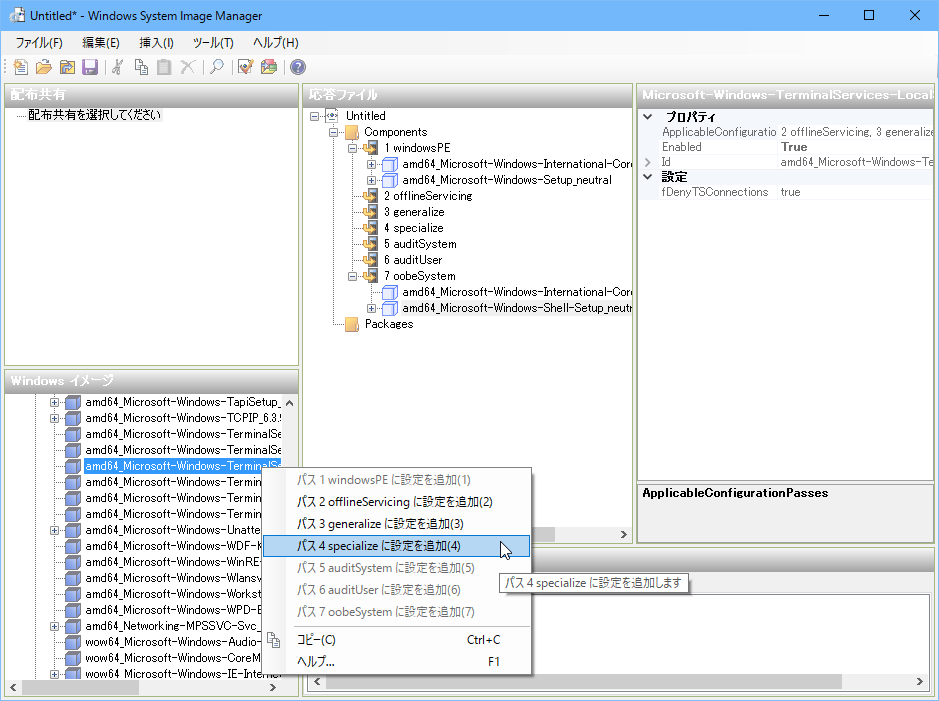The width and height of the screenshot is (939, 701).
Task: Click the ApplicableConfigurationPasses property row label
Action: pos(719,132)
